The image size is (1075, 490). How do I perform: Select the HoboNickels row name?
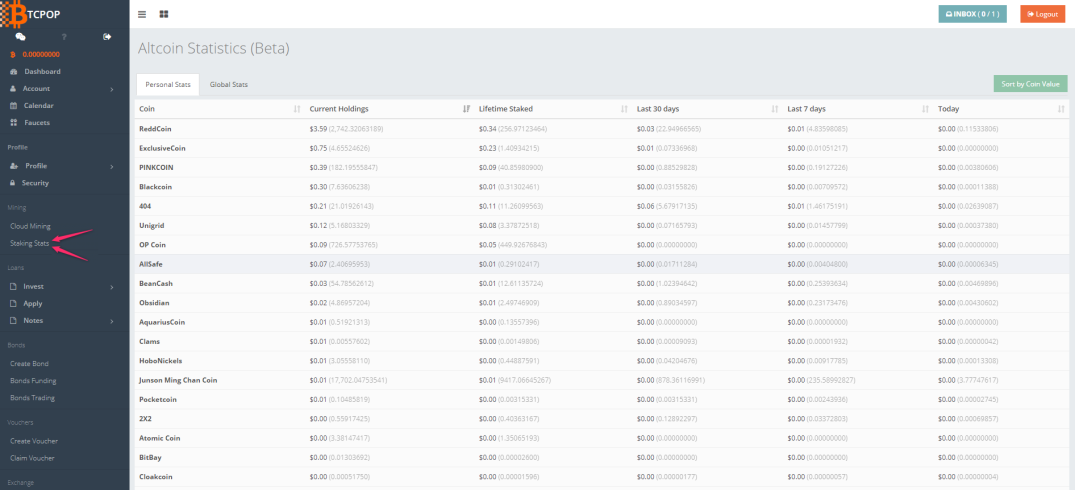pyautogui.click(x=160, y=360)
